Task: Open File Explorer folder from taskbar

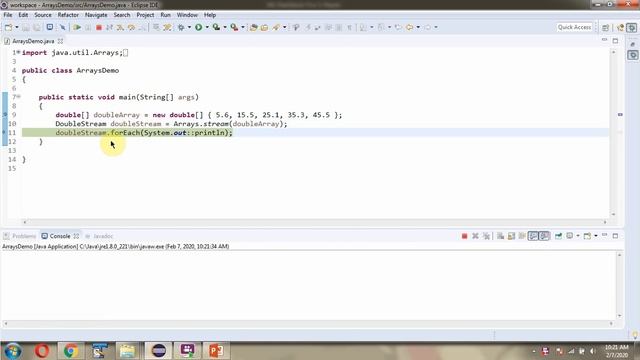Action: (127, 351)
